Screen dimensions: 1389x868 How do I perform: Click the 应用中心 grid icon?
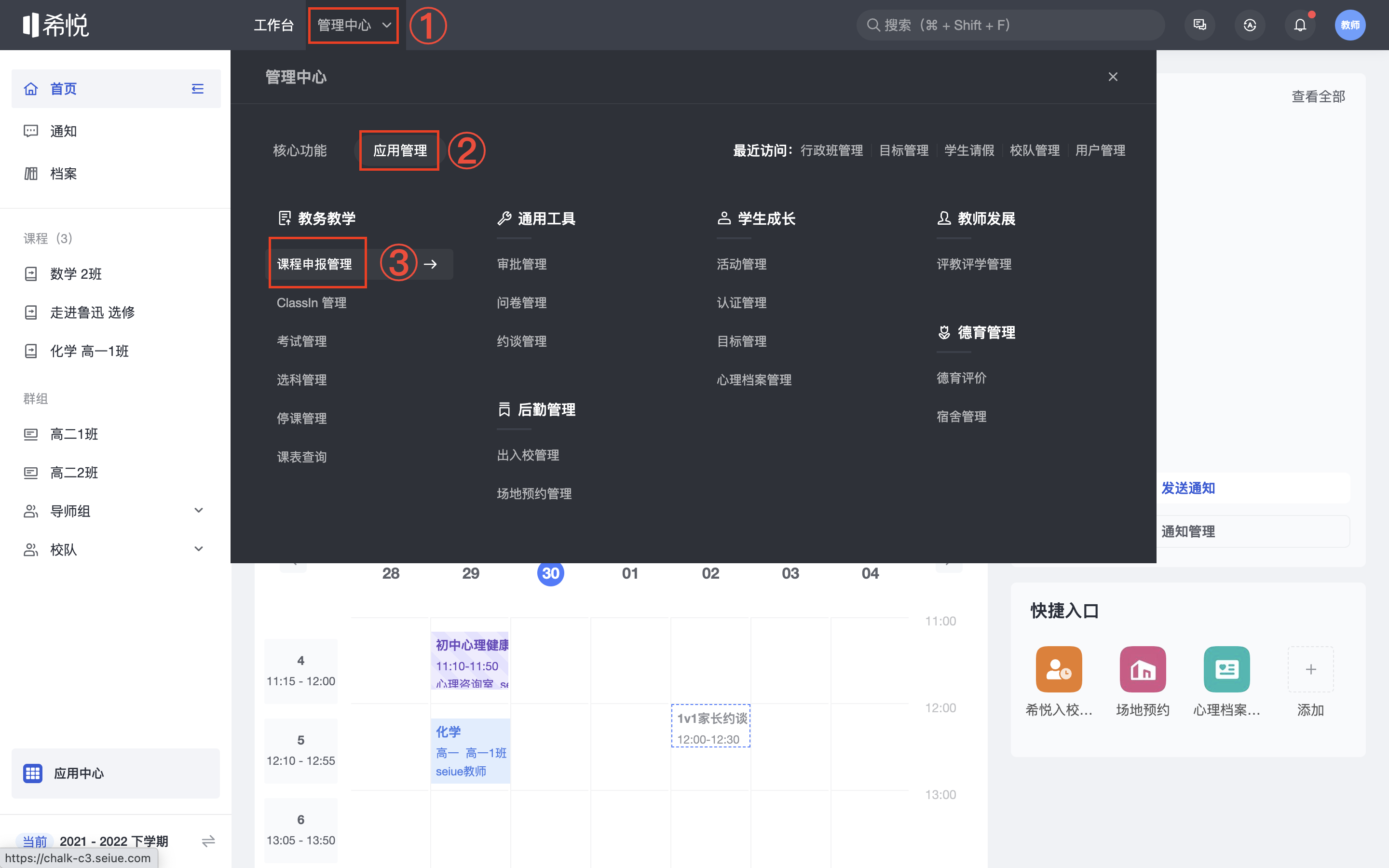[x=33, y=773]
